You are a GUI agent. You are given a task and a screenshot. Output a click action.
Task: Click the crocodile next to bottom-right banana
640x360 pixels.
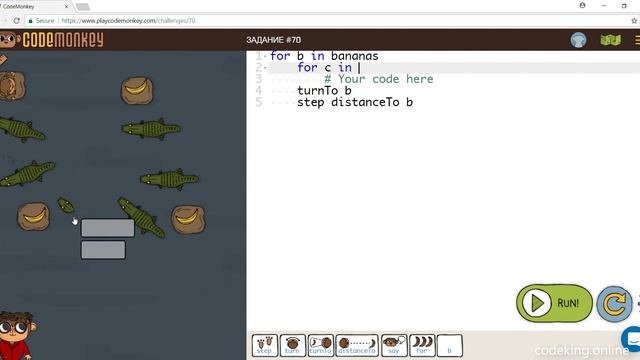pos(141,218)
